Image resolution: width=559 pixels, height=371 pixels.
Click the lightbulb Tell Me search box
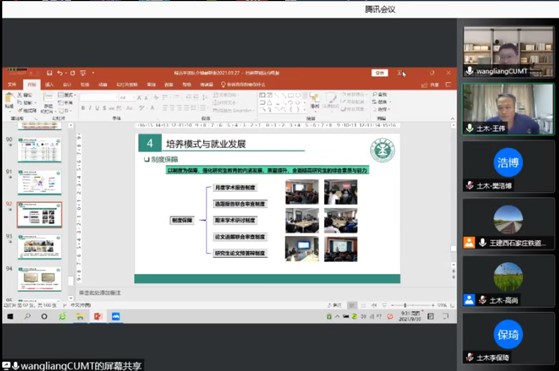coord(243,84)
